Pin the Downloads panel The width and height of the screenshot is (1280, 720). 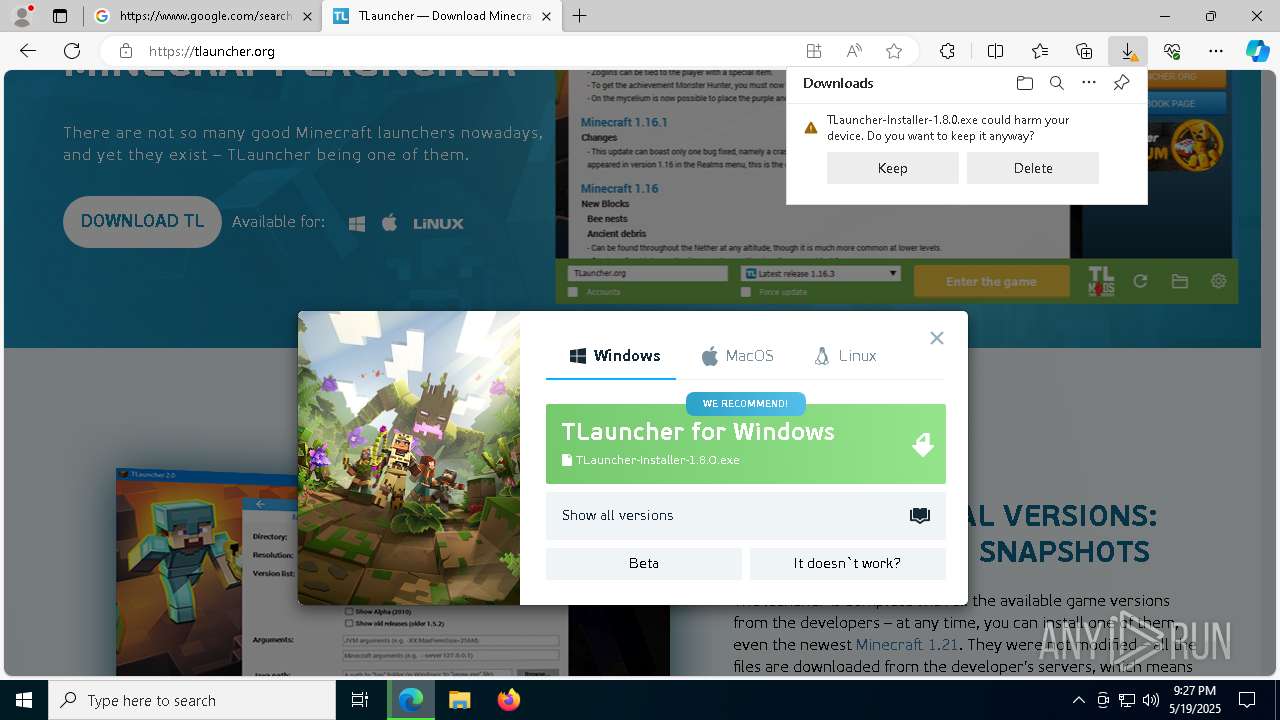pyautogui.click(x=1121, y=83)
